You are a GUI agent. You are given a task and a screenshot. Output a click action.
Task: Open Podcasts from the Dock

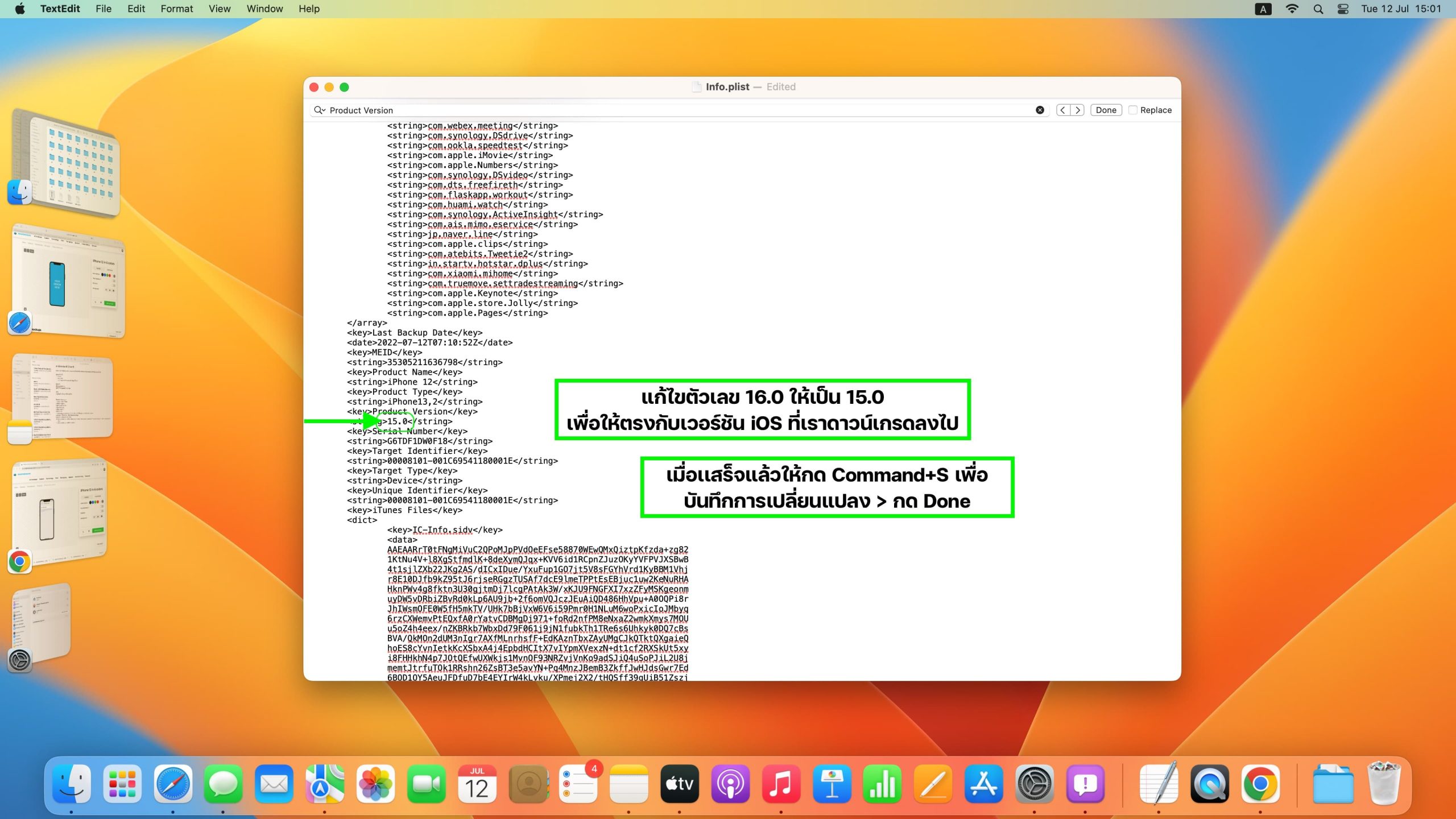(x=730, y=784)
